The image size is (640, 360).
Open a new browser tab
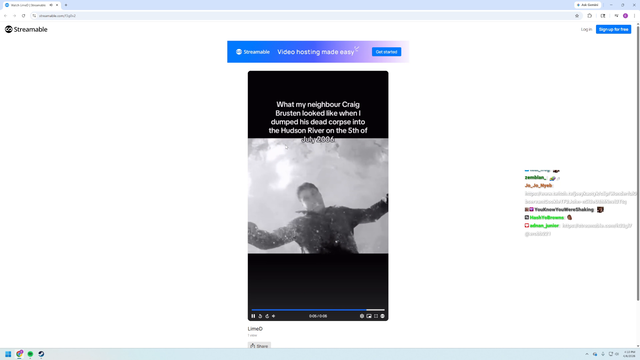(66, 5)
